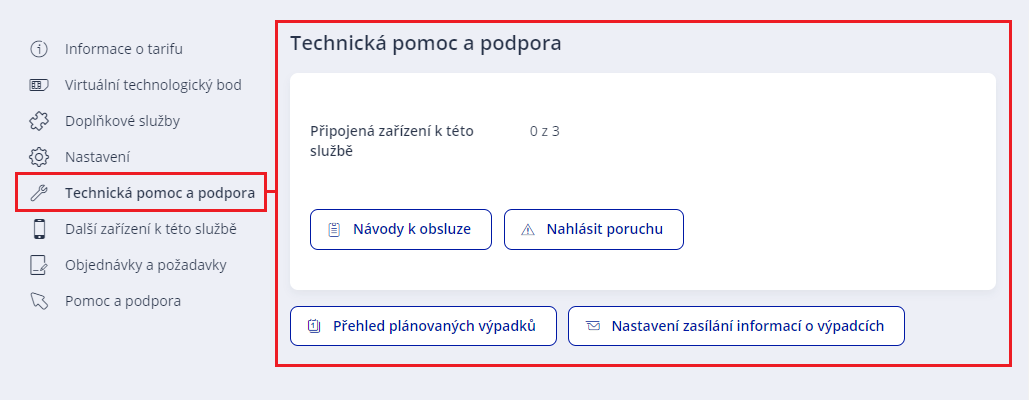Click the puzzle icon for Doplňkové služby
Viewport: 1029px width, 400px height.
click(x=39, y=121)
